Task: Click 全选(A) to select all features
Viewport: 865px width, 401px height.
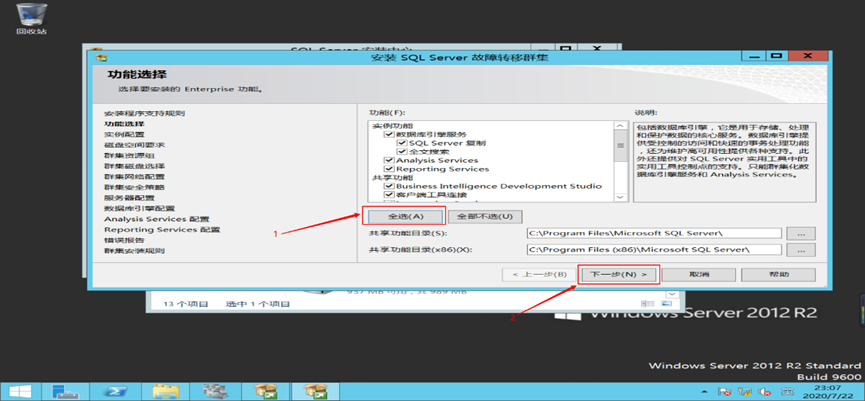Action: pos(405,216)
